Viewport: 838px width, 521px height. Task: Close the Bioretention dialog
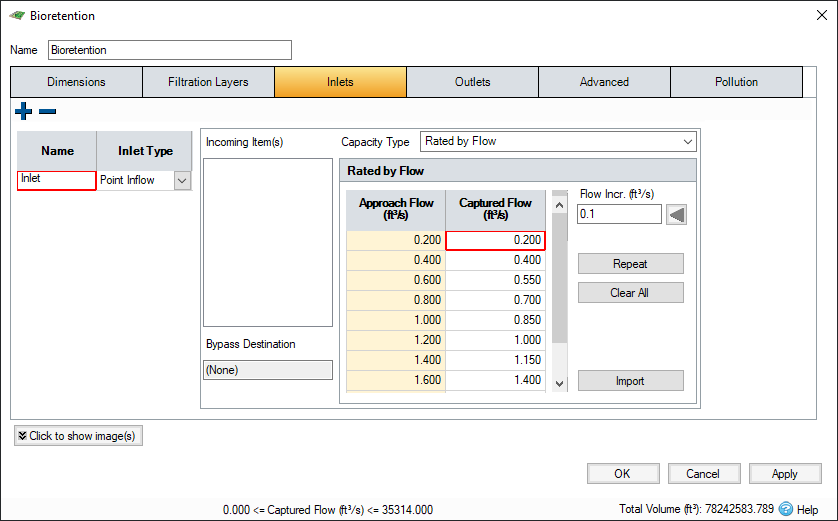(x=821, y=15)
